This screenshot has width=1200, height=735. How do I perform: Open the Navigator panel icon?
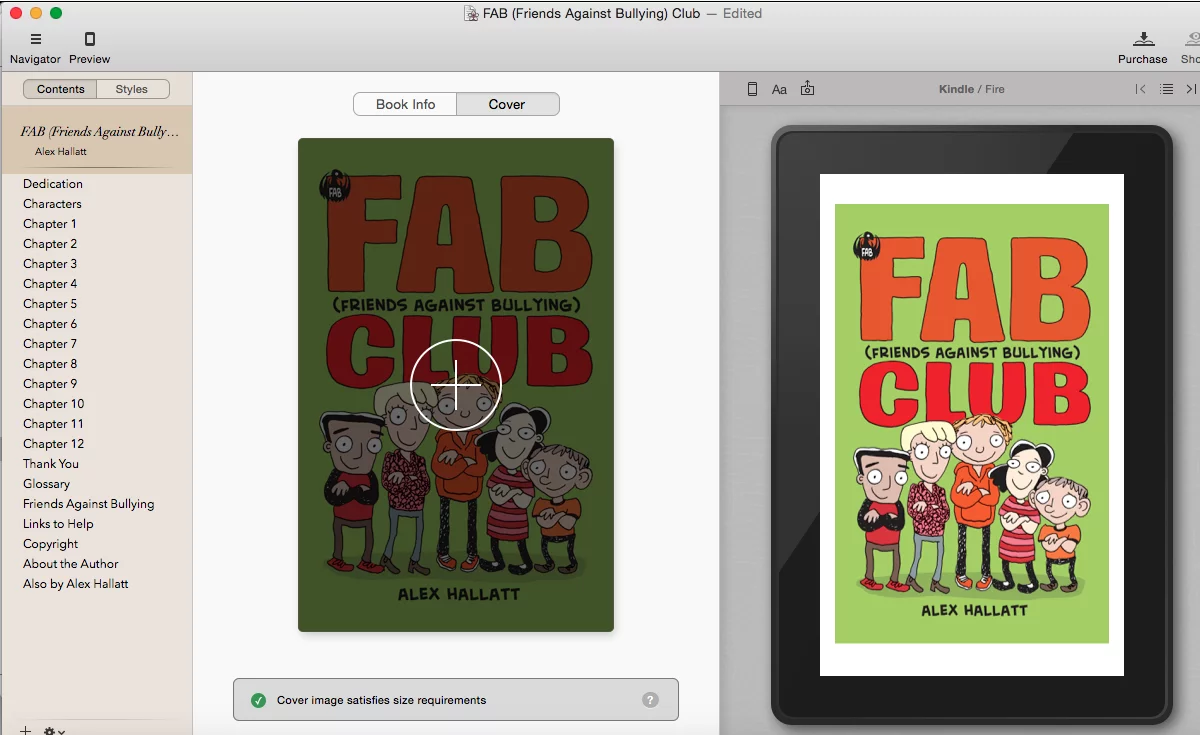pos(35,40)
